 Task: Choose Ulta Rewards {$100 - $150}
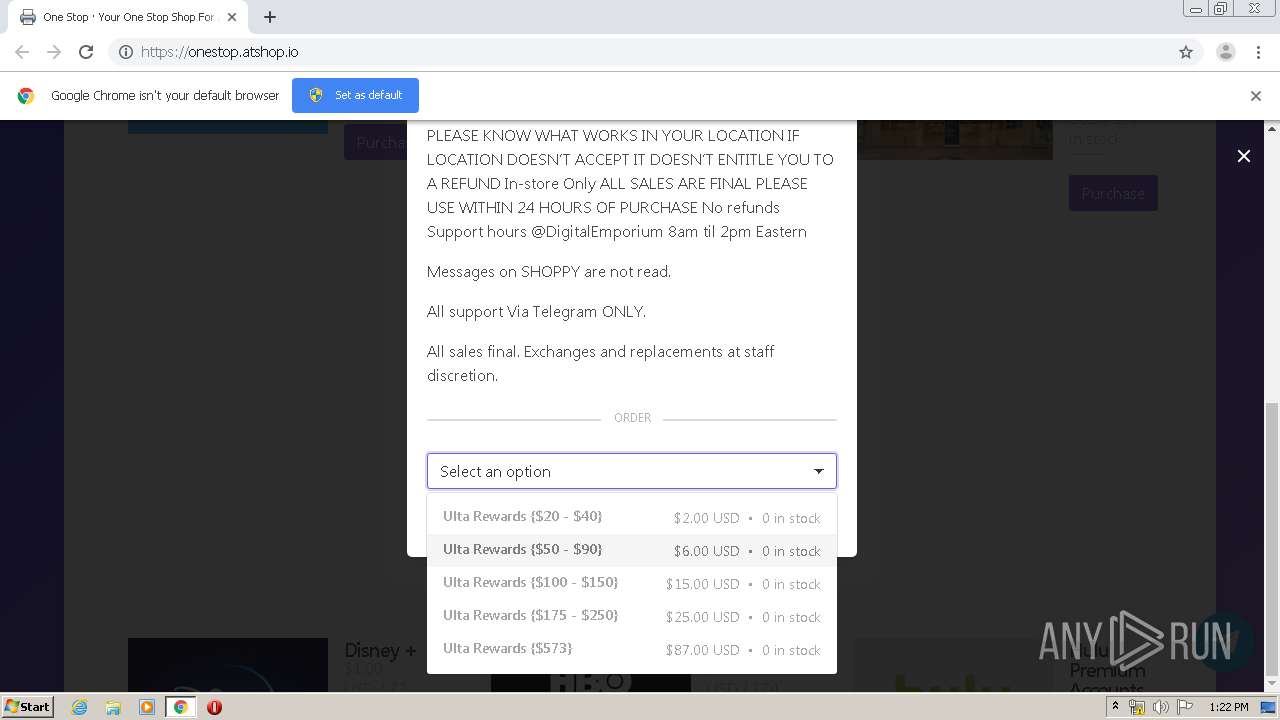point(632,583)
